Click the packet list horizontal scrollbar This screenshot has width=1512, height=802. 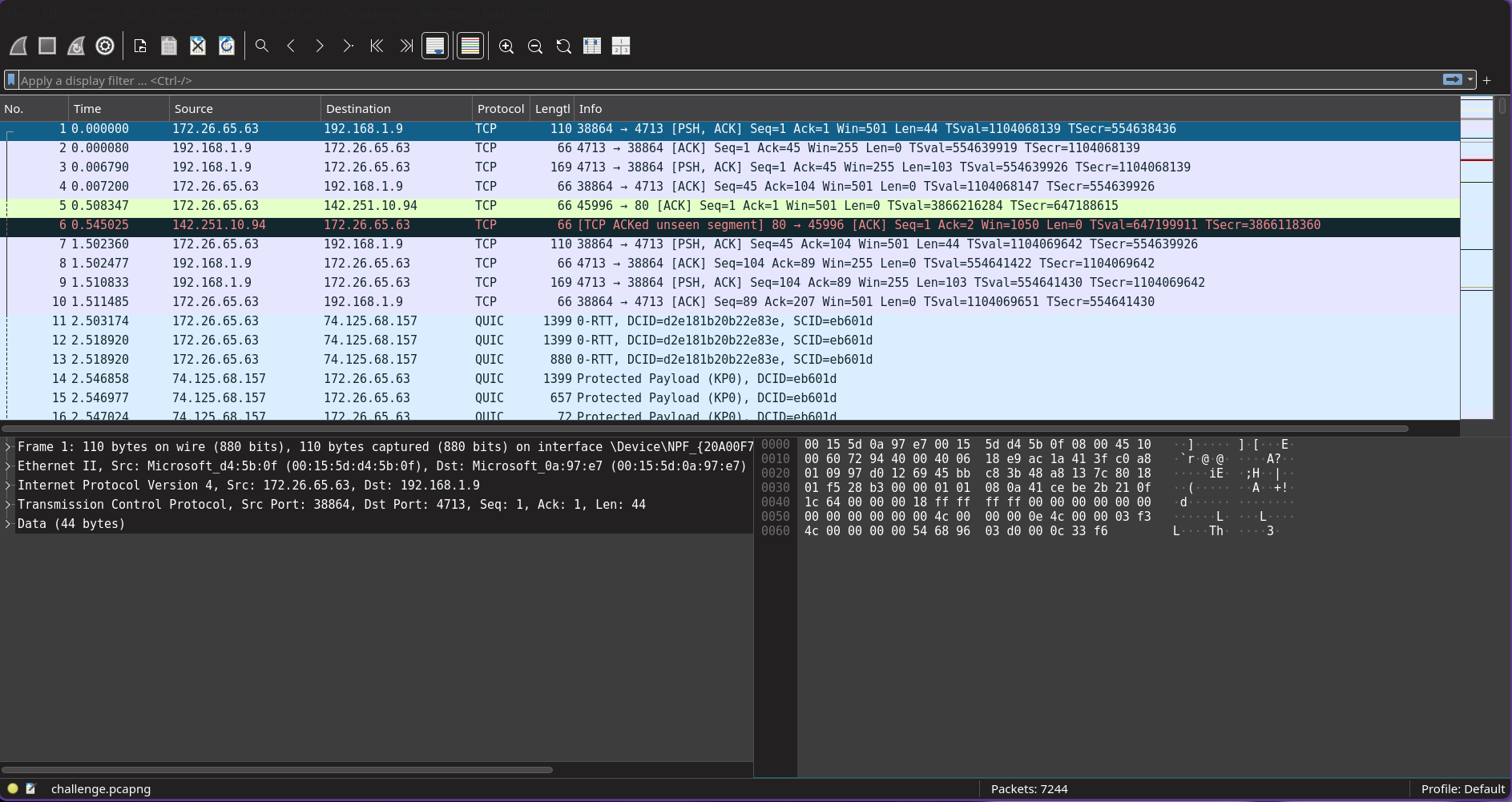coord(705,429)
